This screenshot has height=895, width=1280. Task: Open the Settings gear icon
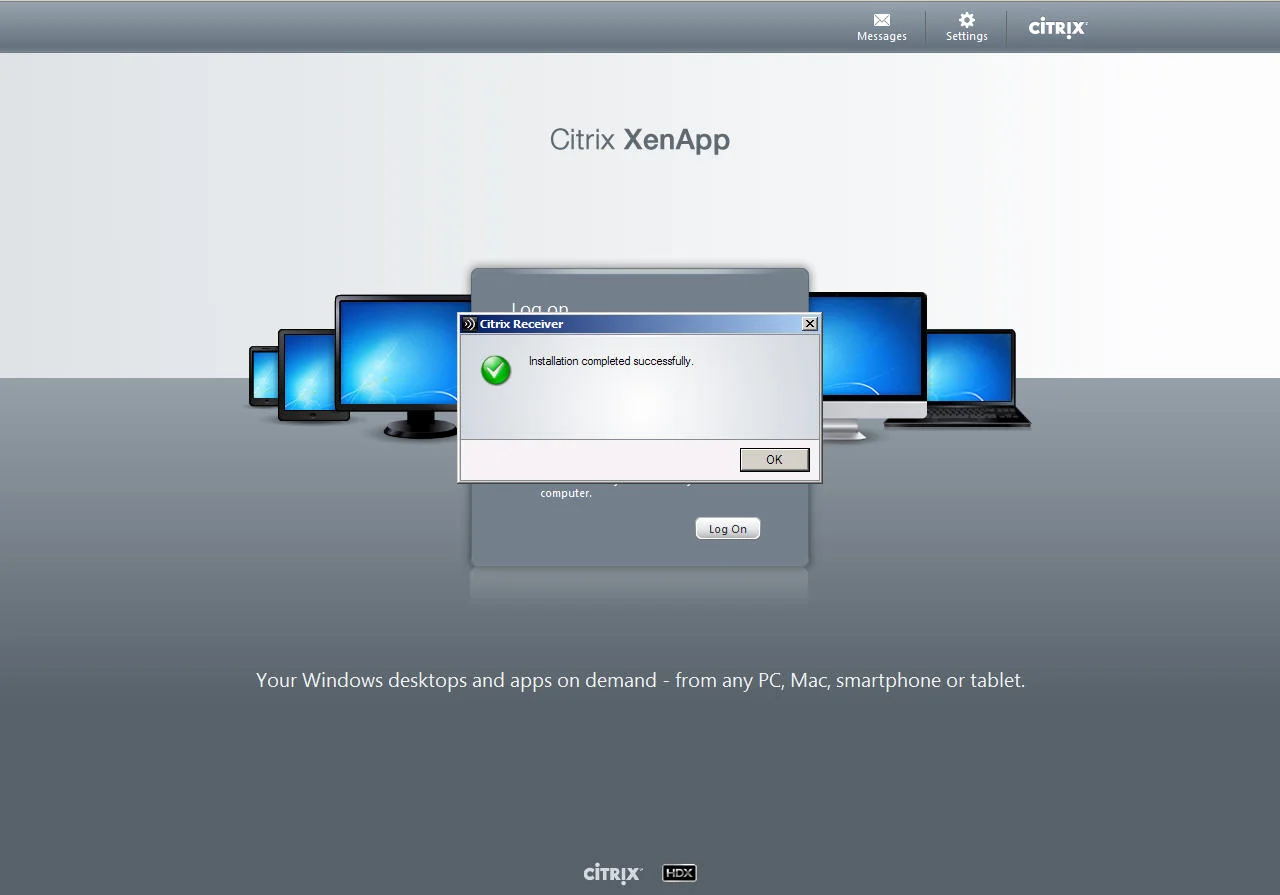point(967,20)
